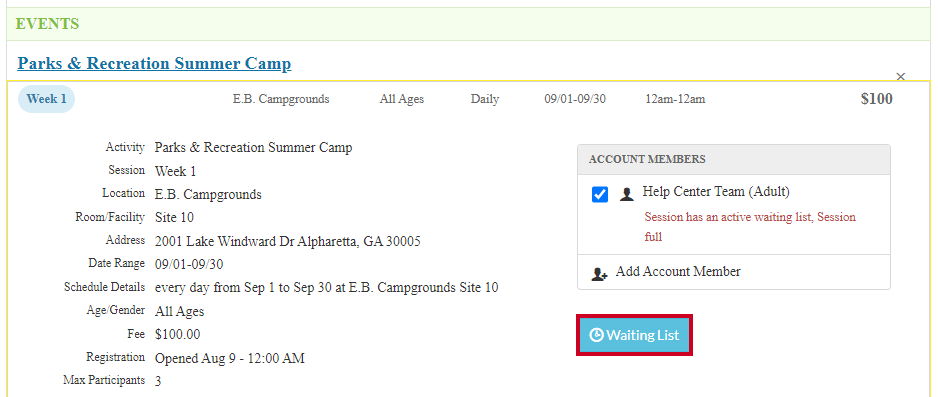Click the $100 price in session row
This screenshot has height=397, width=938.
click(876, 99)
